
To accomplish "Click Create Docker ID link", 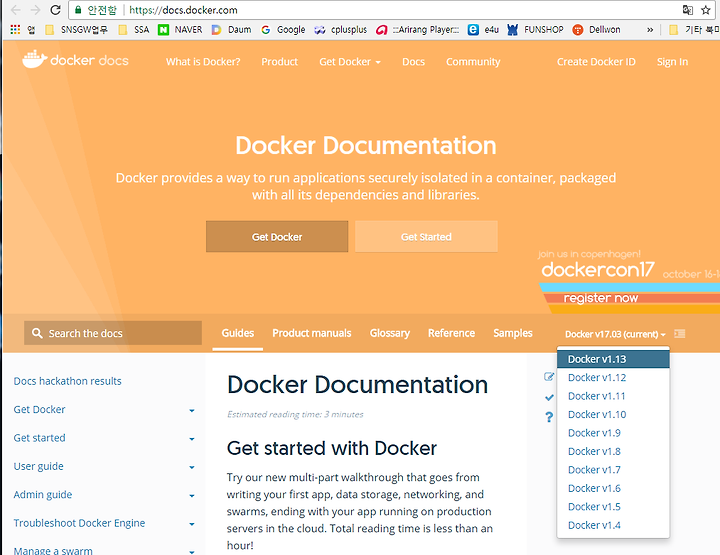I will (596, 62).
